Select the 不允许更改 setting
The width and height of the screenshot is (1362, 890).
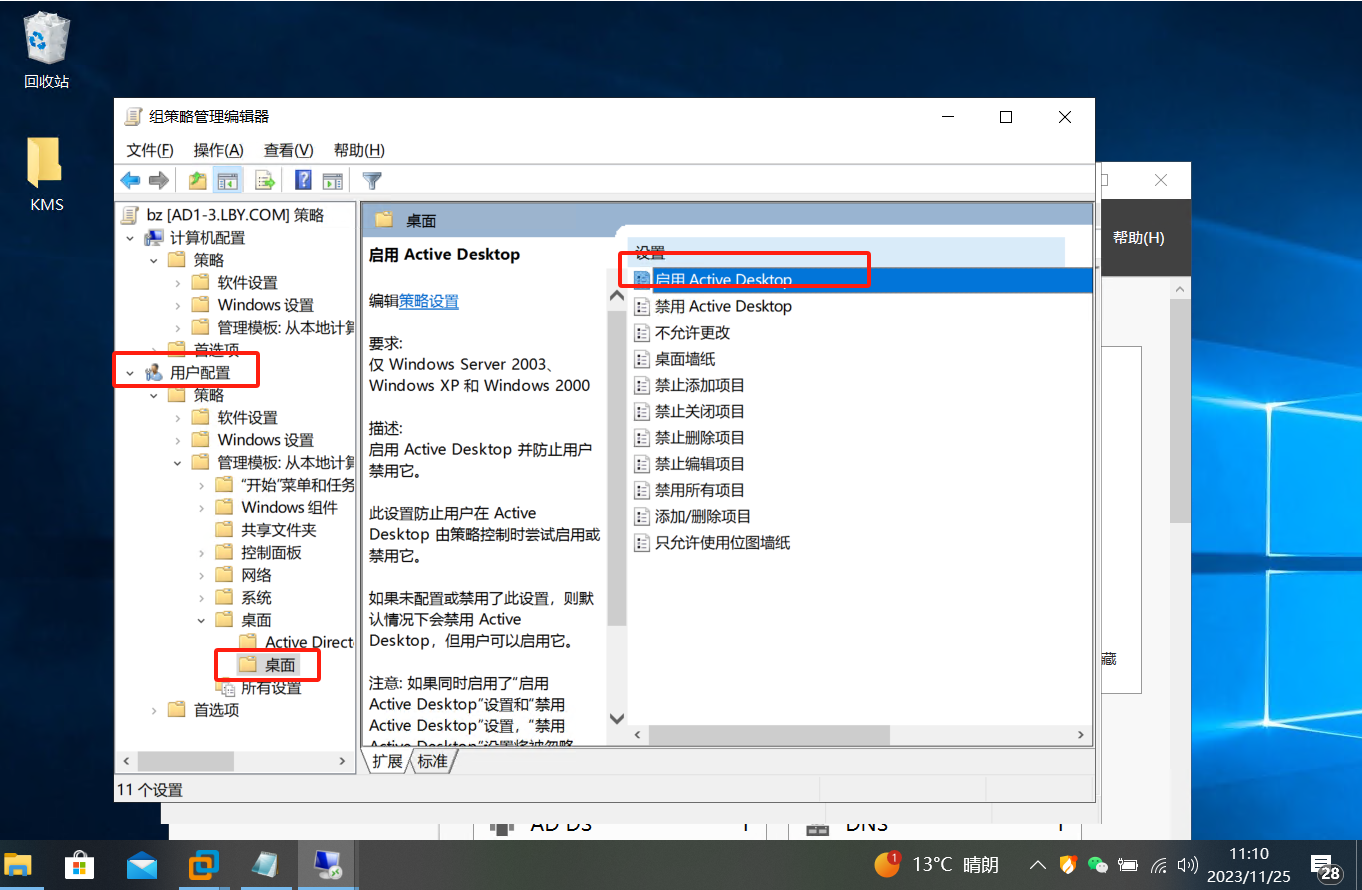click(683, 332)
